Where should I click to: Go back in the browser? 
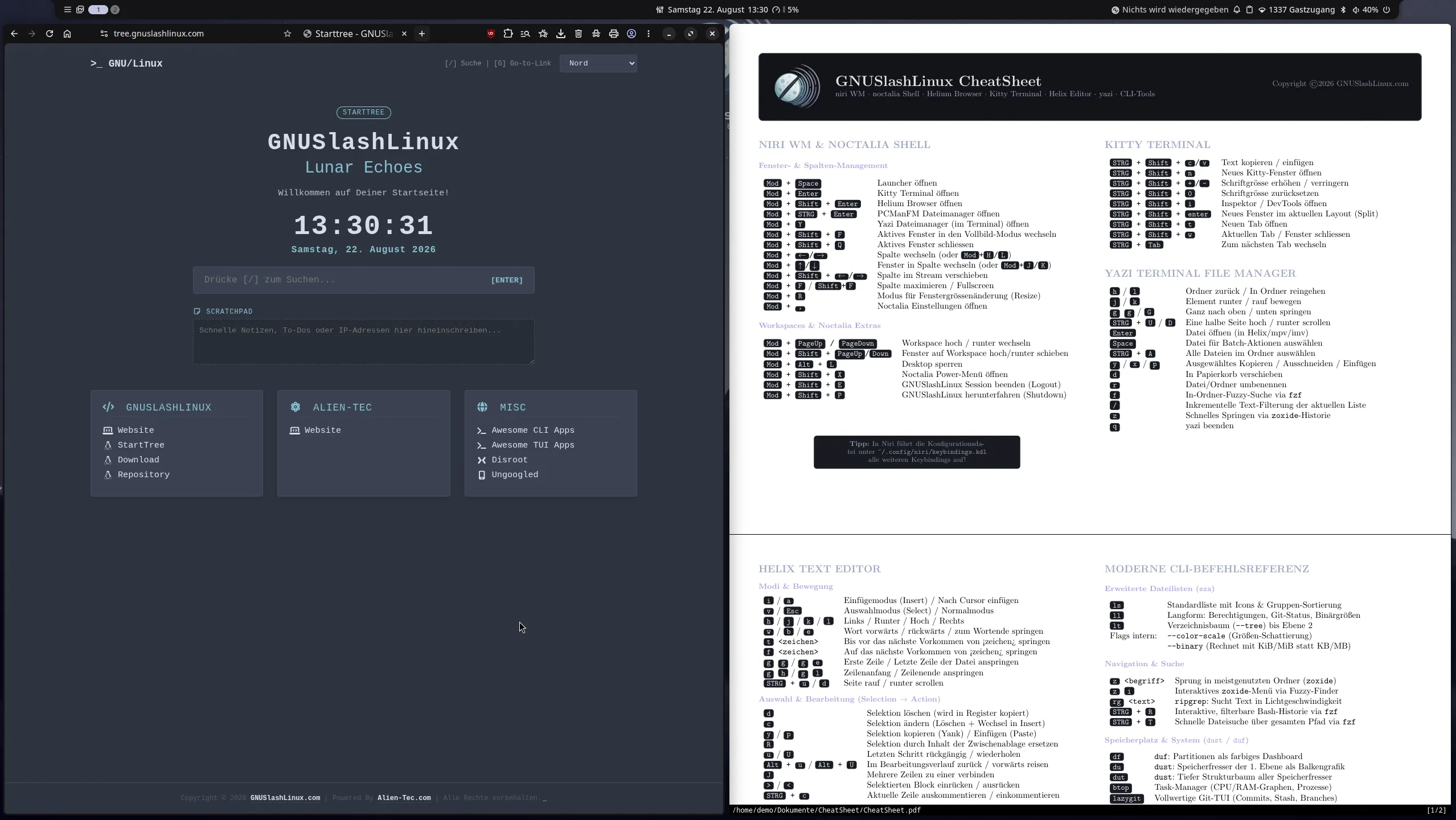click(14, 34)
